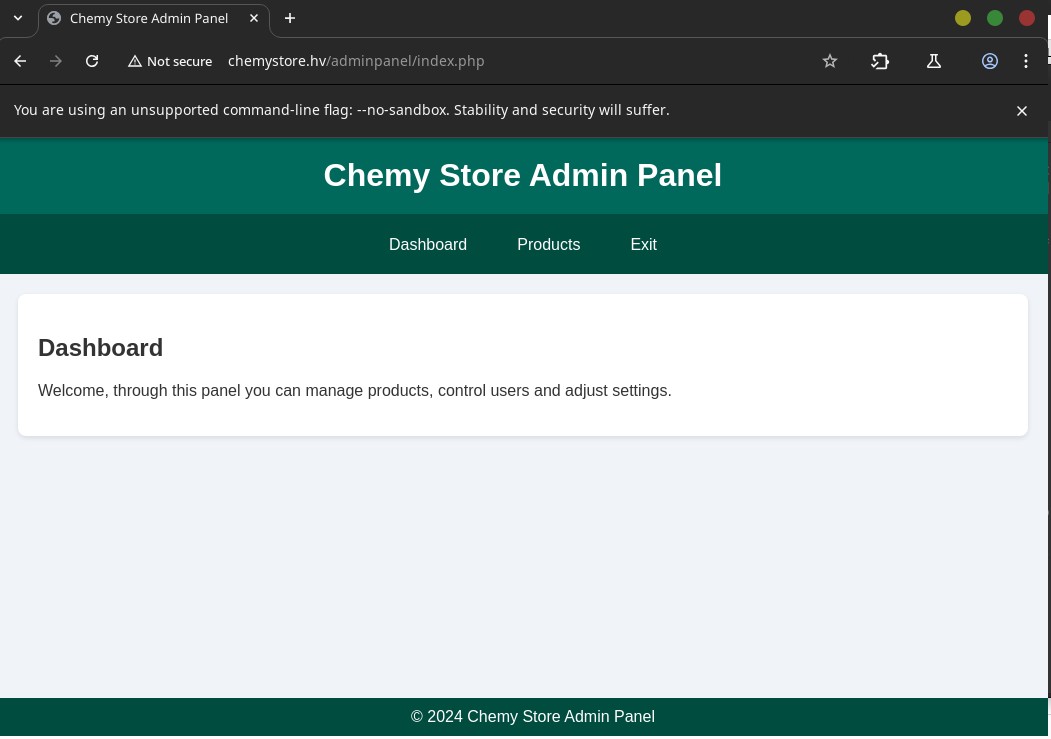Dismiss the no-sandbox warning banner
The height and width of the screenshot is (739, 1051).
(1022, 110)
